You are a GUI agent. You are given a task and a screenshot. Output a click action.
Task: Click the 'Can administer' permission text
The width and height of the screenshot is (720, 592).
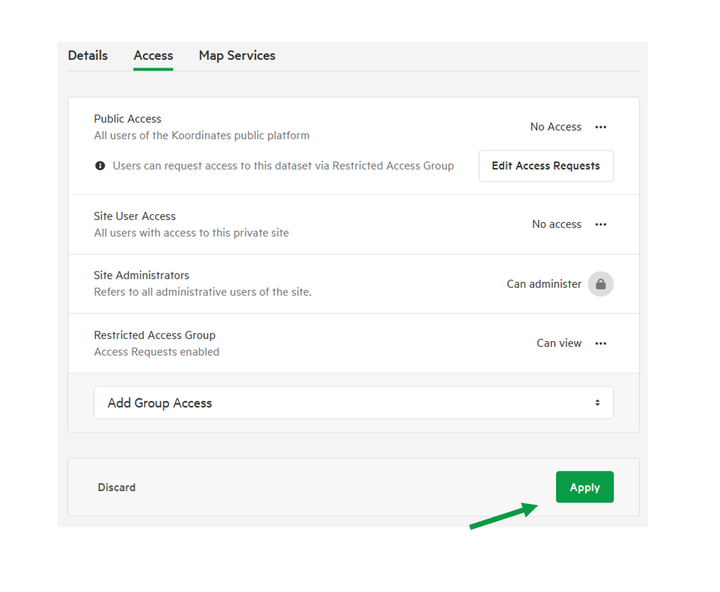[544, 284]
